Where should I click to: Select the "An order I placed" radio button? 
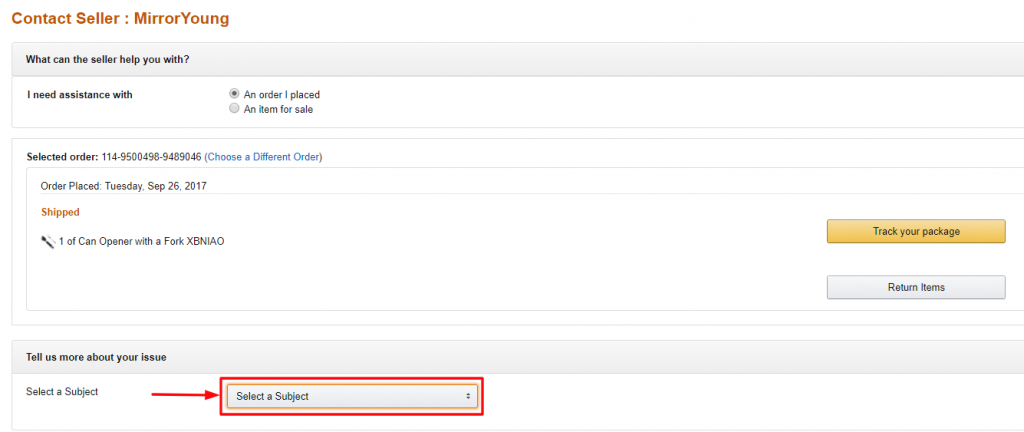pos(234,94)
